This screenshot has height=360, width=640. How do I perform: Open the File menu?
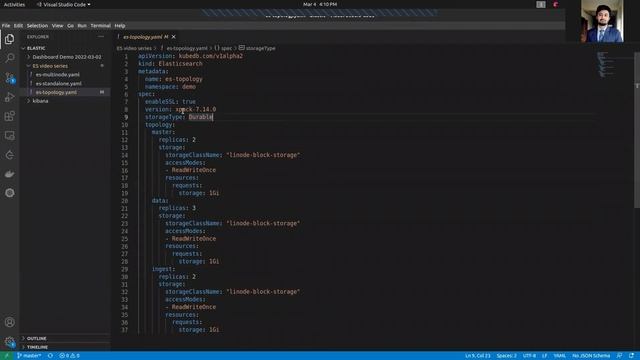point(6,25)
